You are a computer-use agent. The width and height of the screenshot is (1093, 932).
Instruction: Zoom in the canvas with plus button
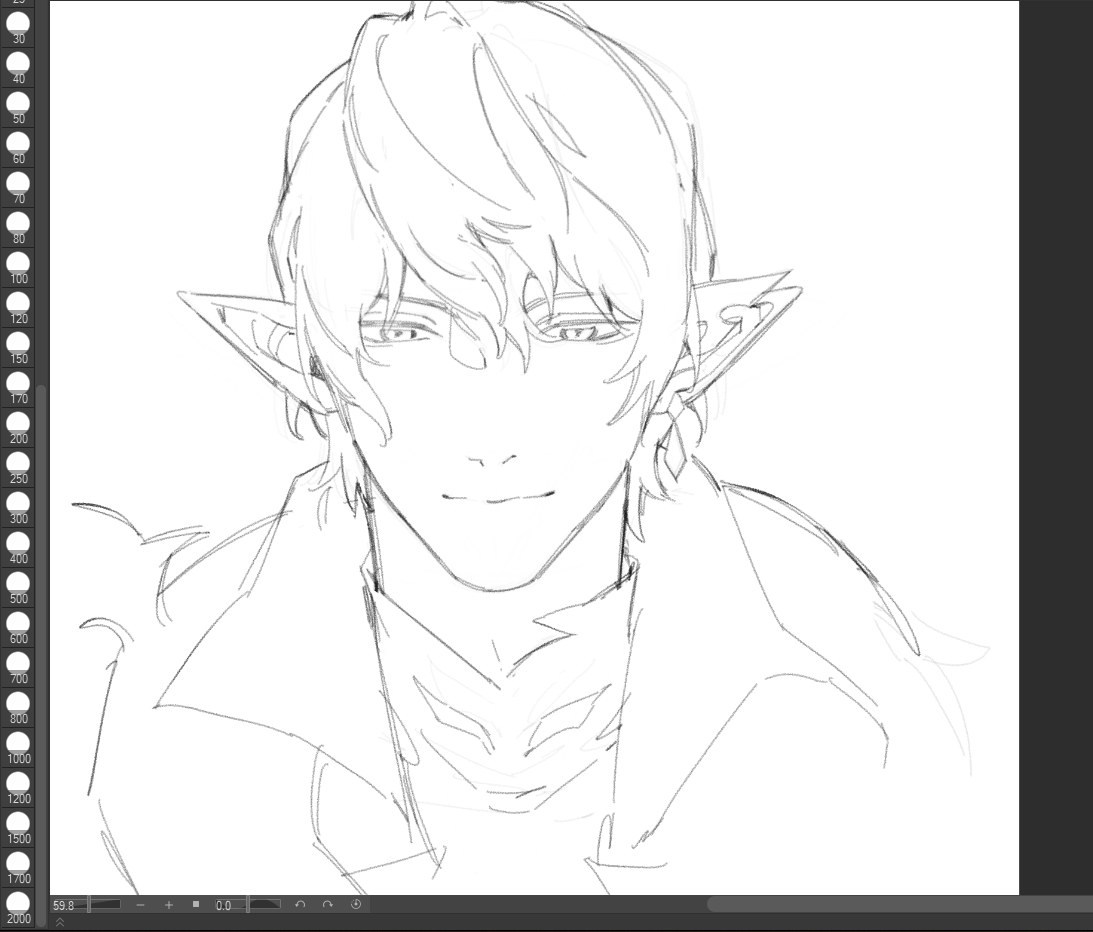pyautogui.click(x=169, y=905)
